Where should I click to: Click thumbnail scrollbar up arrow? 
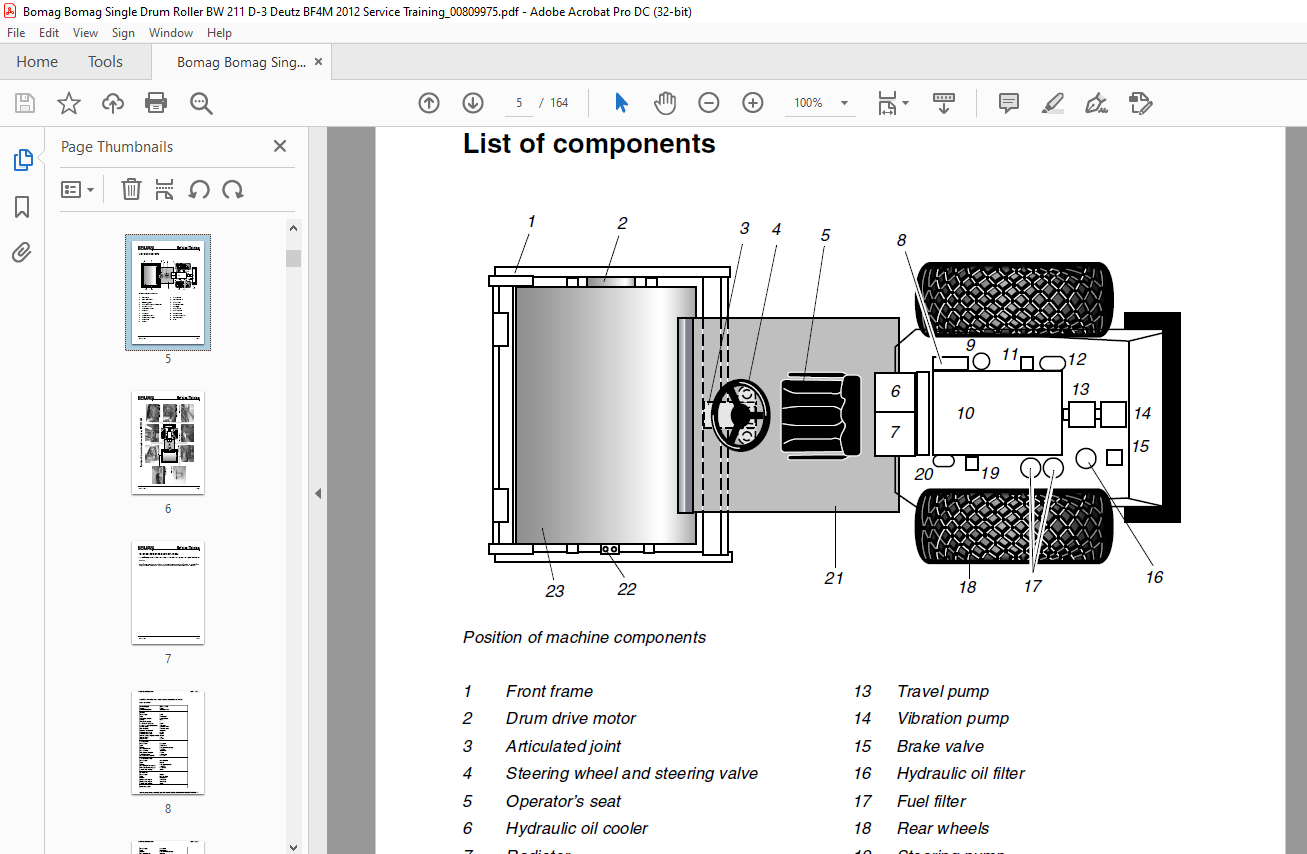pyautogui.click(x=293, y=228)
